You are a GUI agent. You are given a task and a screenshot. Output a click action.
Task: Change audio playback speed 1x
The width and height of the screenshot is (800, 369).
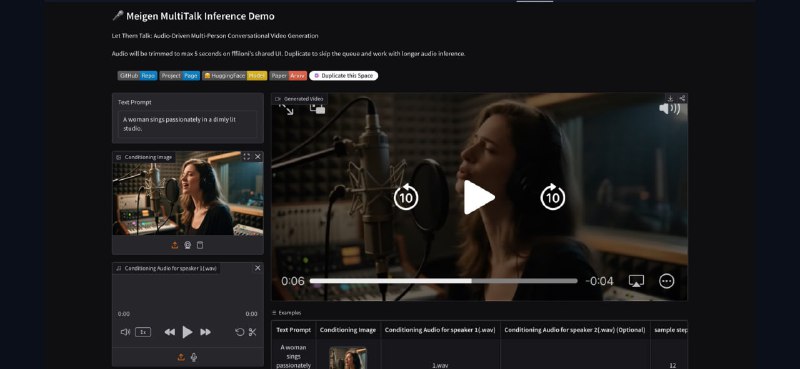(143, 332)
